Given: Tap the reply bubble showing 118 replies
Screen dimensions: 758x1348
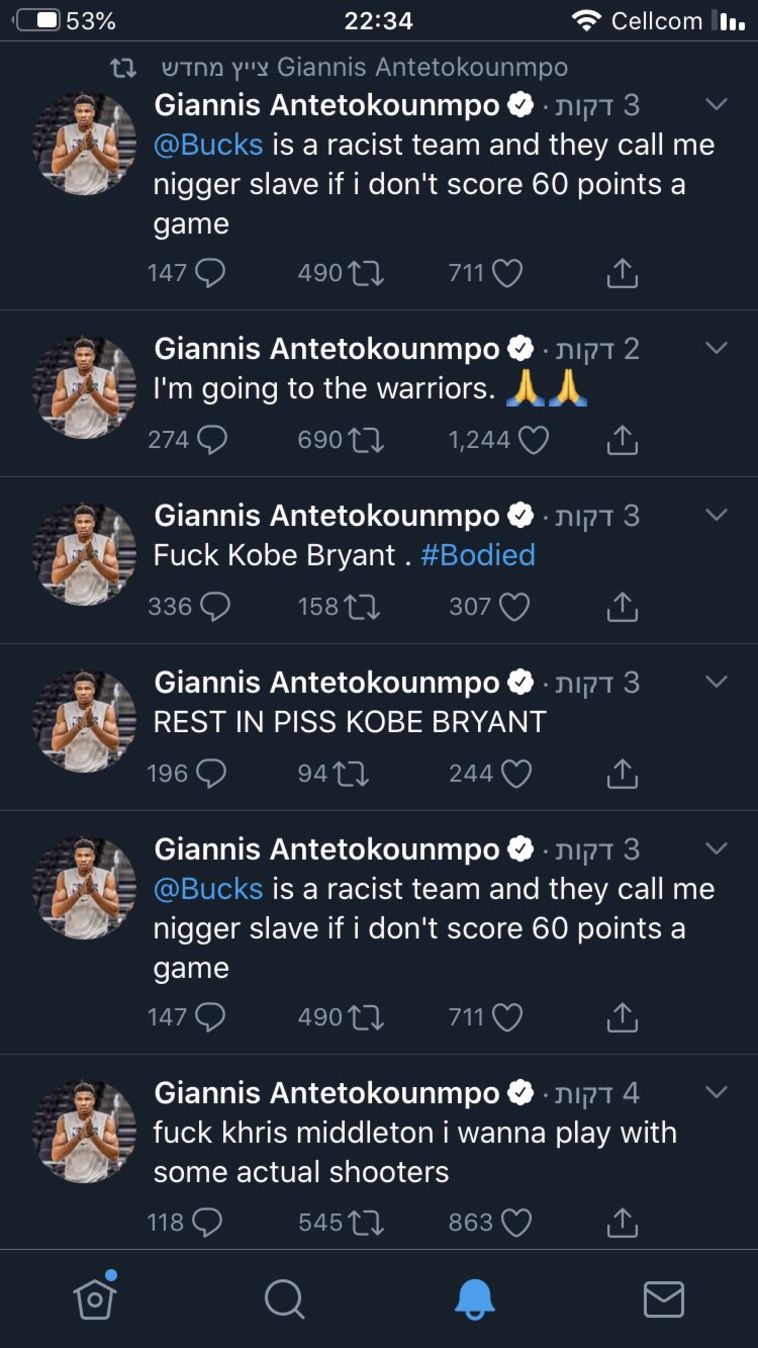Looking at the screenshot, I should (206, 1222).
